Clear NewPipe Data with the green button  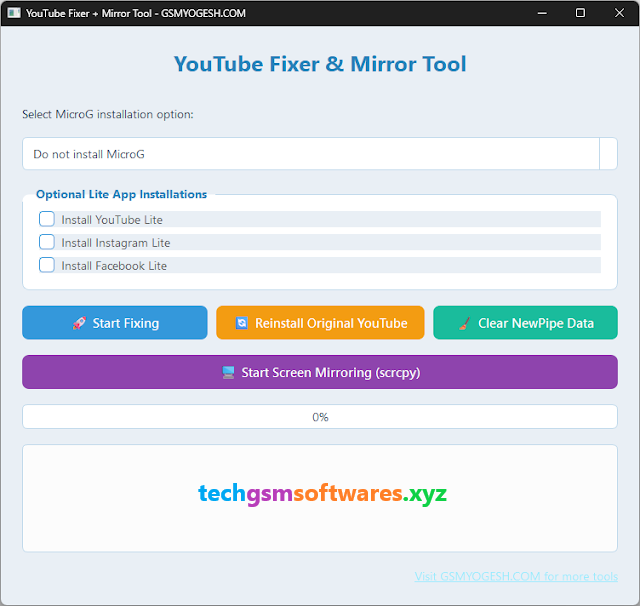[x=525, y=323]
